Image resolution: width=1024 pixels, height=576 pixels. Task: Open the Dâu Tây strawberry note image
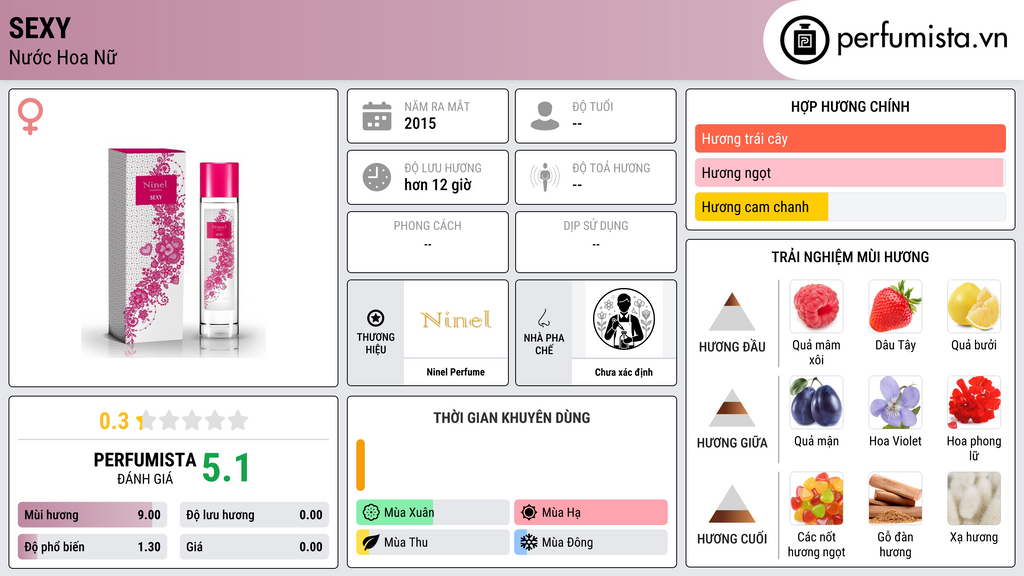pos(895,306)
